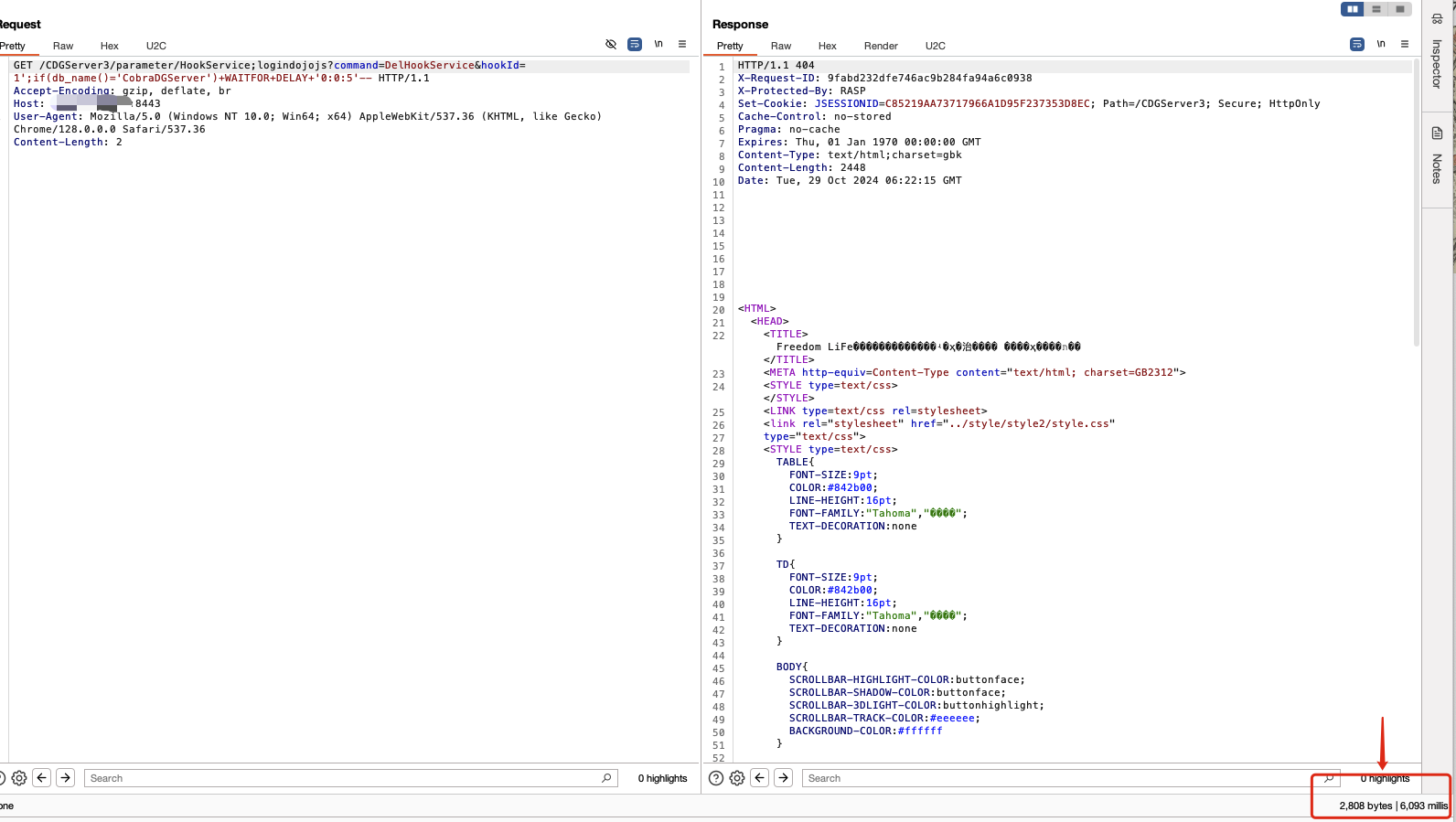Click the magnifier icon in Request search
1456x822 pixels.
point(606,778)
